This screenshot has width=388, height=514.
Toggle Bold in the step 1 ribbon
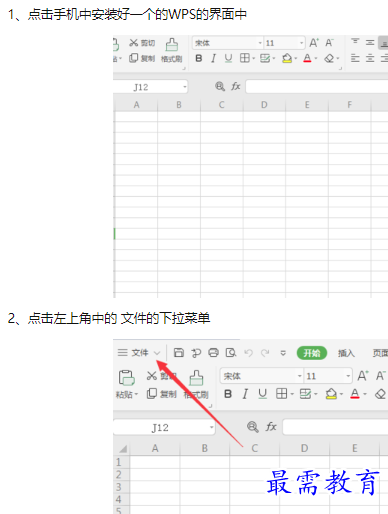pos(199,58)
